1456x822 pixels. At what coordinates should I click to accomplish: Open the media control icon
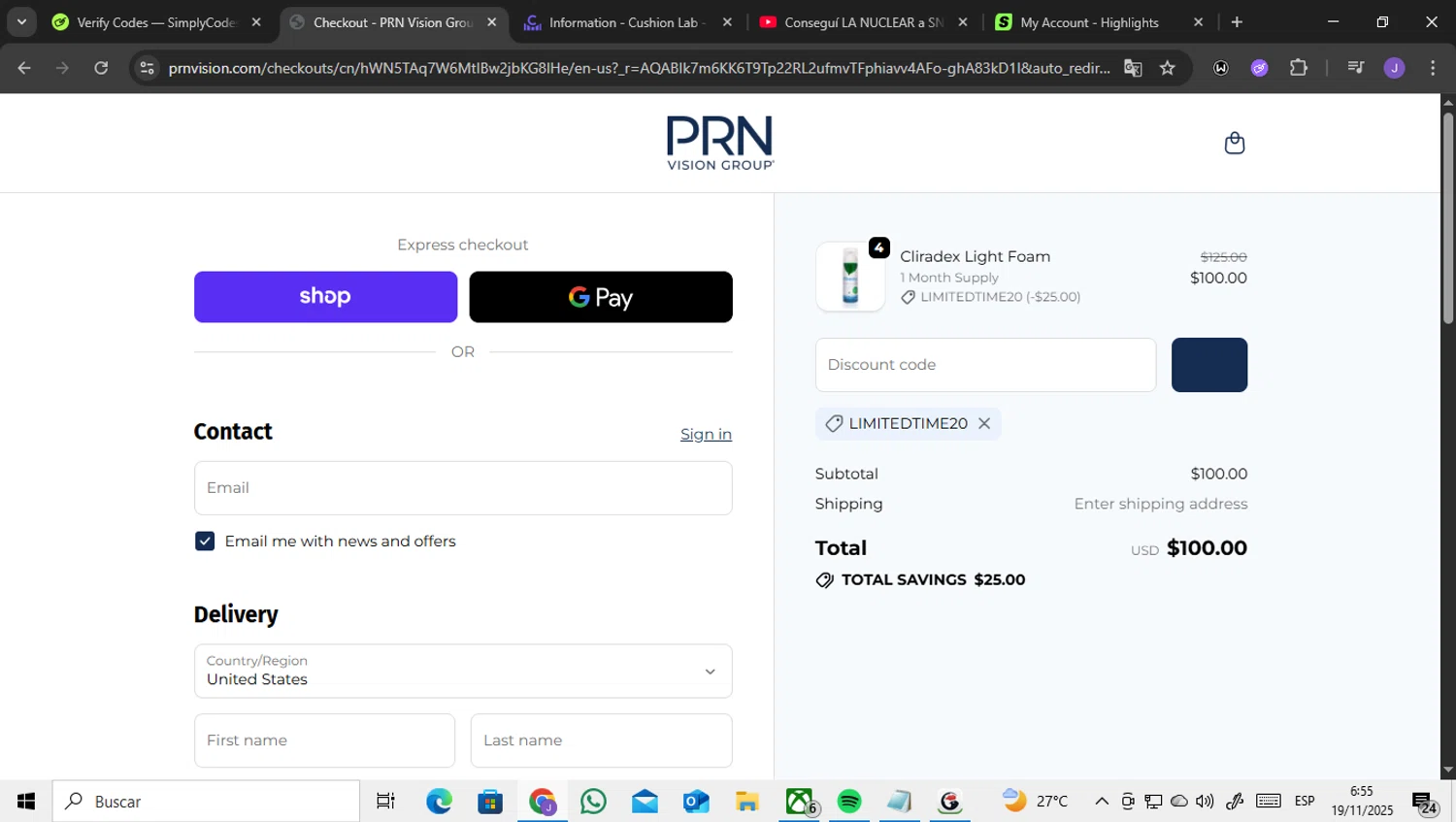click(1356, 68)
